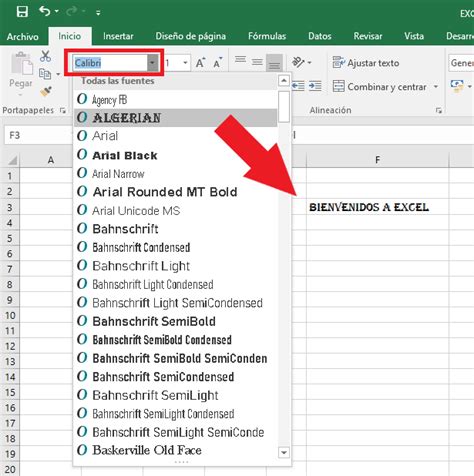Click the Middle Align icon
This screenshot has width=474, height=476.
257,62
